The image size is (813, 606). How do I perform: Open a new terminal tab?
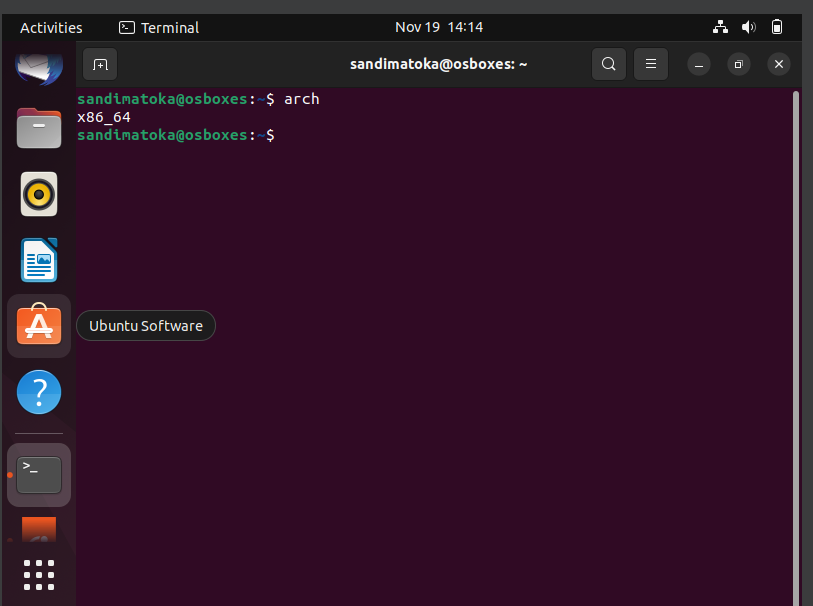100,64
